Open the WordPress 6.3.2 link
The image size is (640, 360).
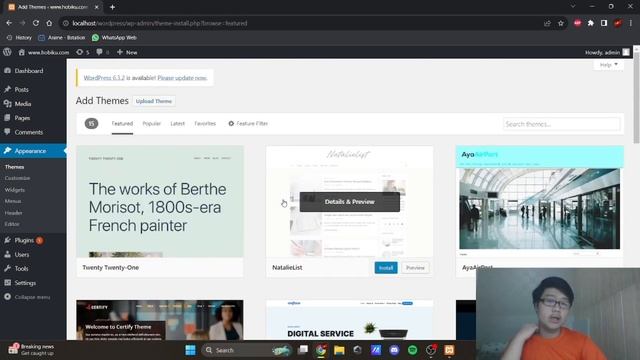tap(104, 78)
